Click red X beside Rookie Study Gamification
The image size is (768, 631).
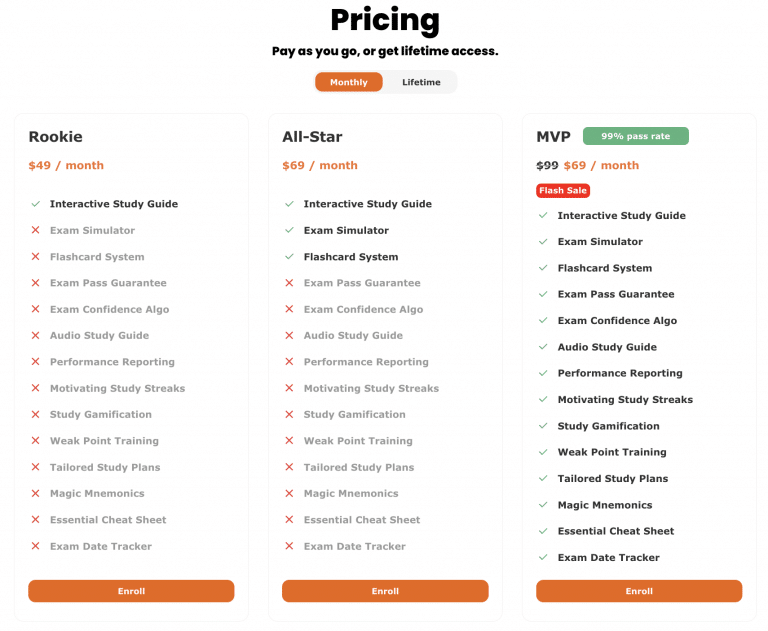coord(35,415)
